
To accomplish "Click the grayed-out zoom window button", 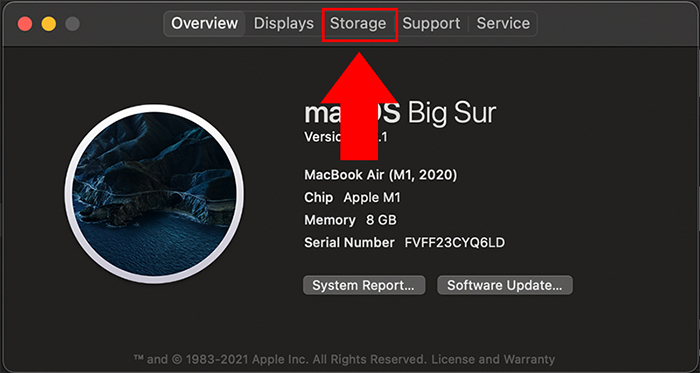I will 72,24.
